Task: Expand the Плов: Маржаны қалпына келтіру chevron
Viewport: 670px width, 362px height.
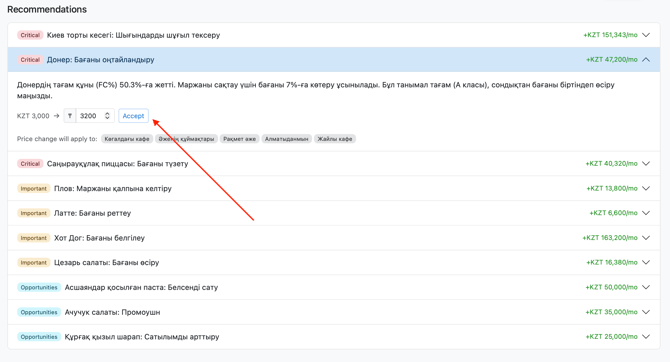Action: pos(646,188)
